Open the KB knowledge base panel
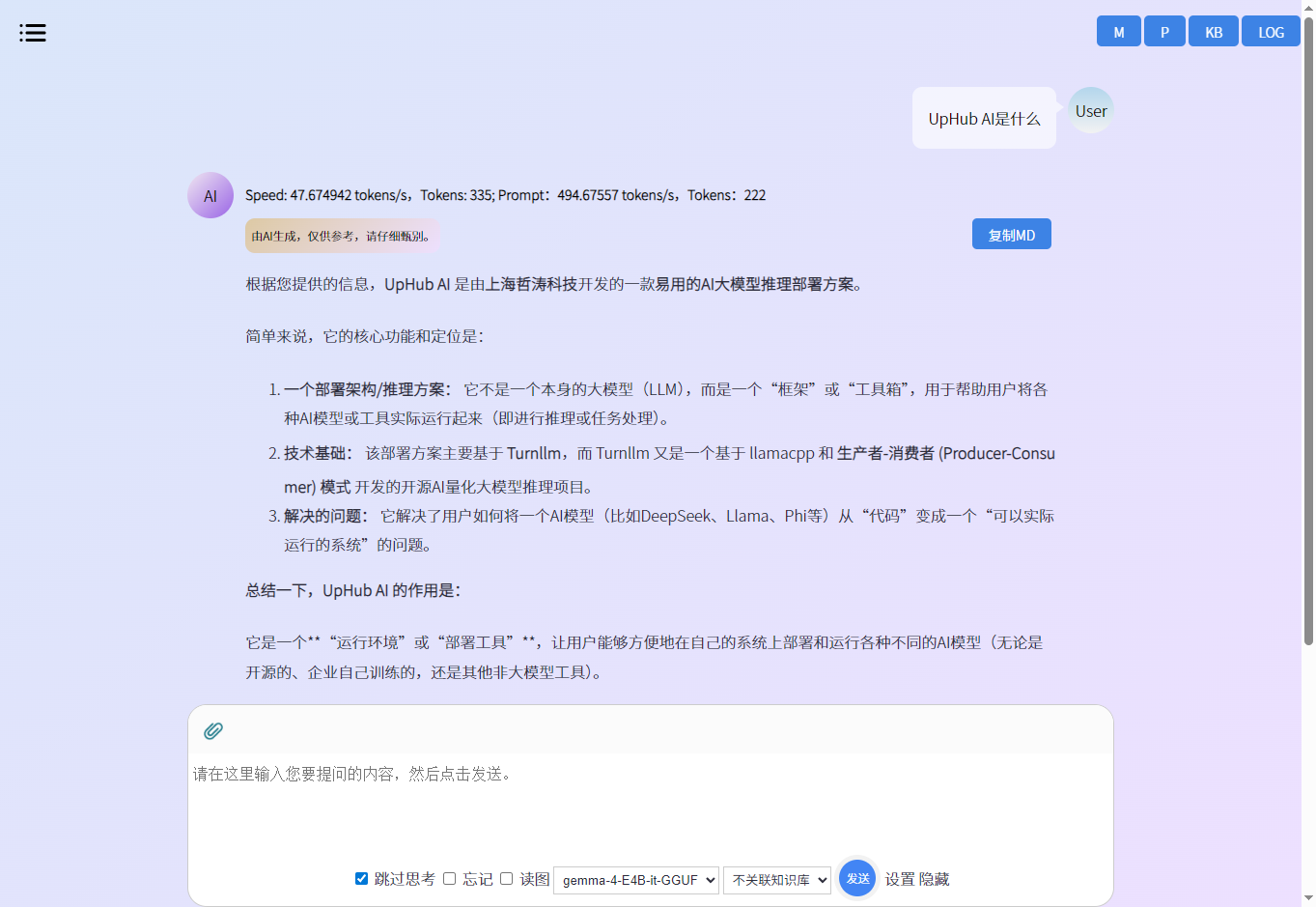This screenshot has height=907, width=1316. coord(1213,31)
